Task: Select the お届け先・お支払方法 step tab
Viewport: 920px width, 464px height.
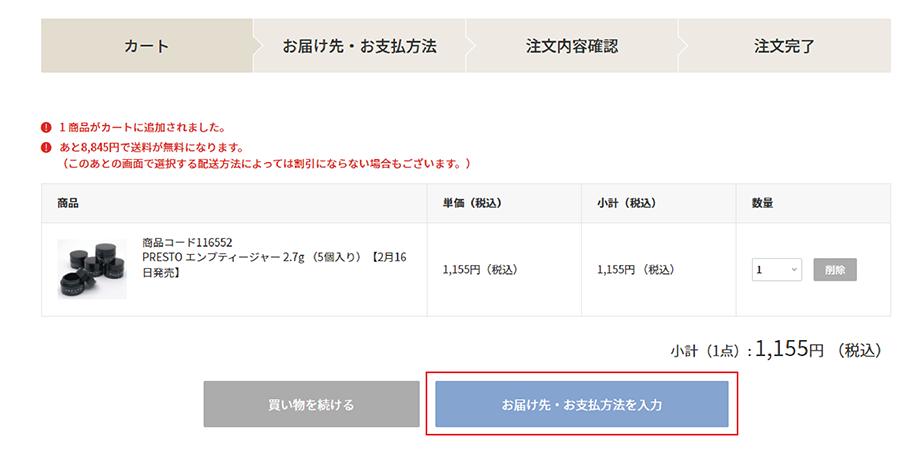Action: [x=359, y=46]
